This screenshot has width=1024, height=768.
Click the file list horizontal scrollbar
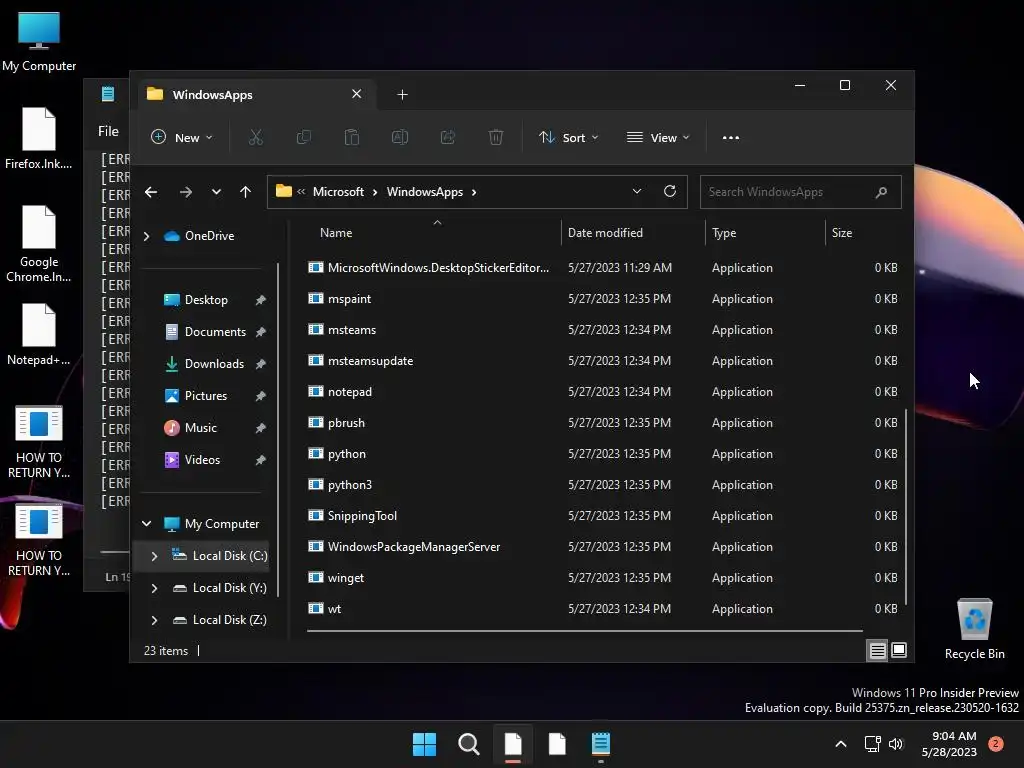tap(584, 631)
